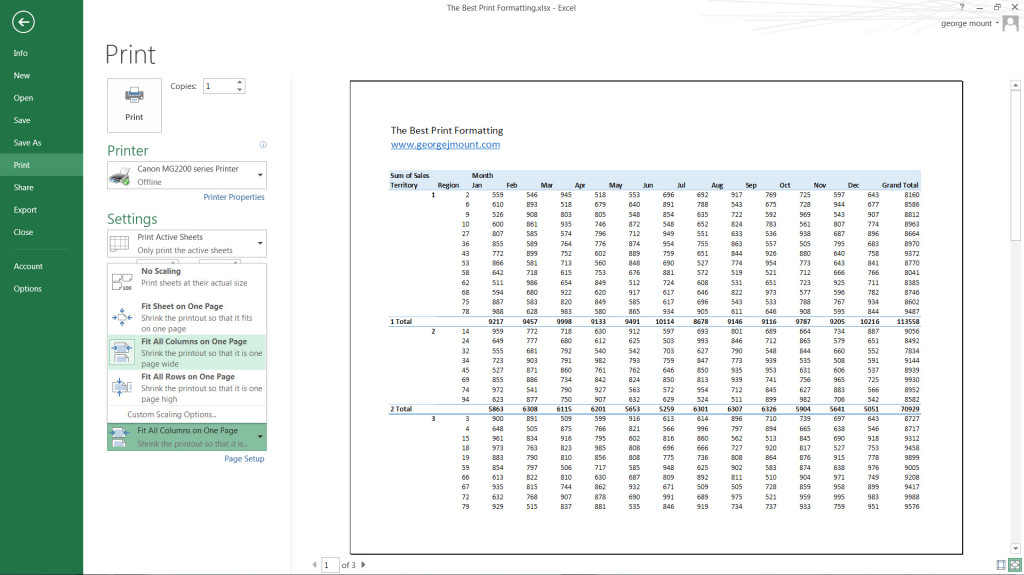Click the current page number field
1024x575 pixels.
pos(329,565)
